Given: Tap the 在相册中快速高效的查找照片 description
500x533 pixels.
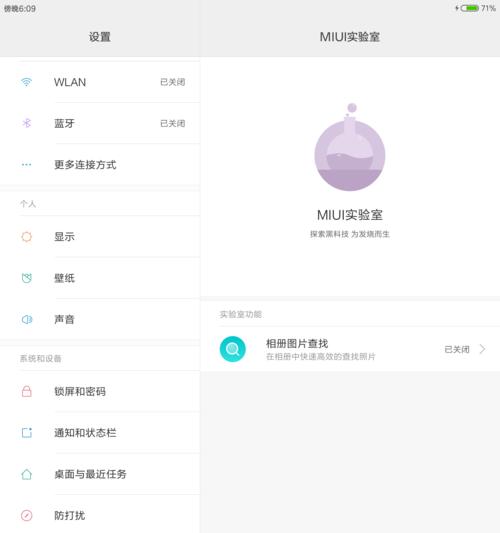Looking at the screenshot, I should coord(321,357).
